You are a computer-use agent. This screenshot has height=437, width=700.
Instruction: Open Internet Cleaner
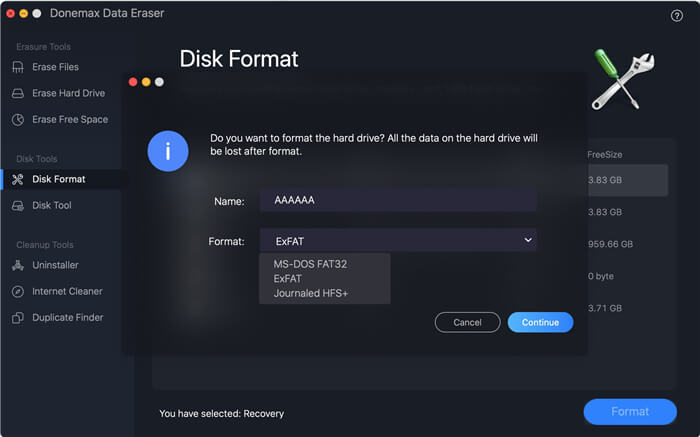[67, 291]
